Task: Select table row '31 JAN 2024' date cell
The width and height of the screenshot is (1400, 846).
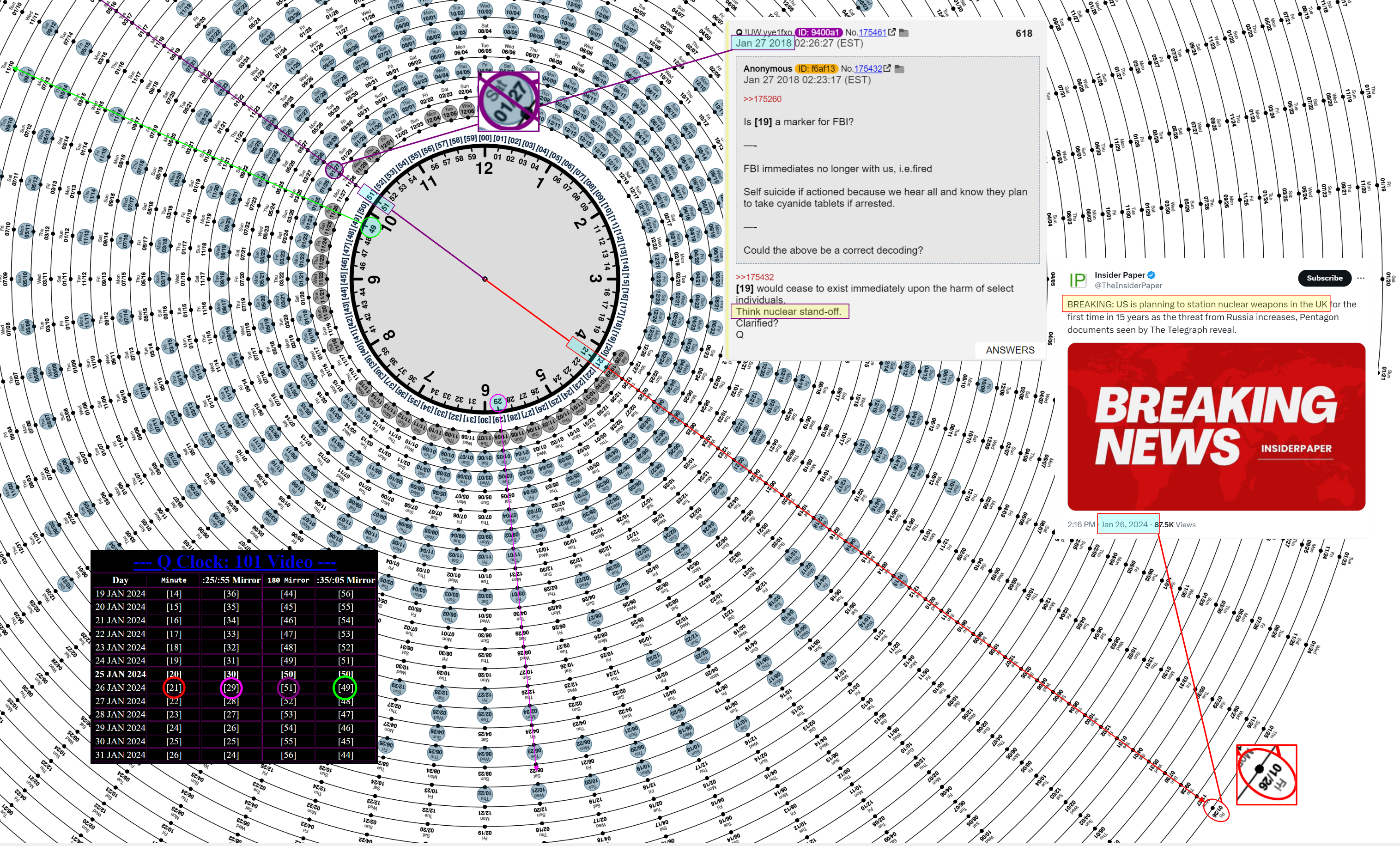Action: pos(121,755)
